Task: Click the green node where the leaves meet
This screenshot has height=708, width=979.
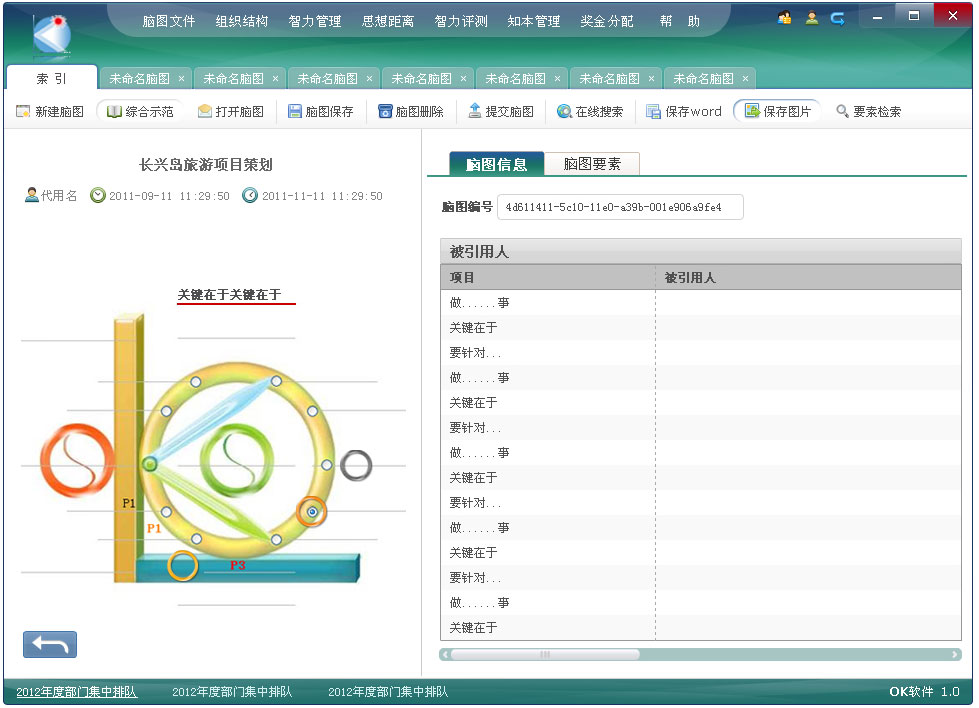Action: tap(150, 464)
